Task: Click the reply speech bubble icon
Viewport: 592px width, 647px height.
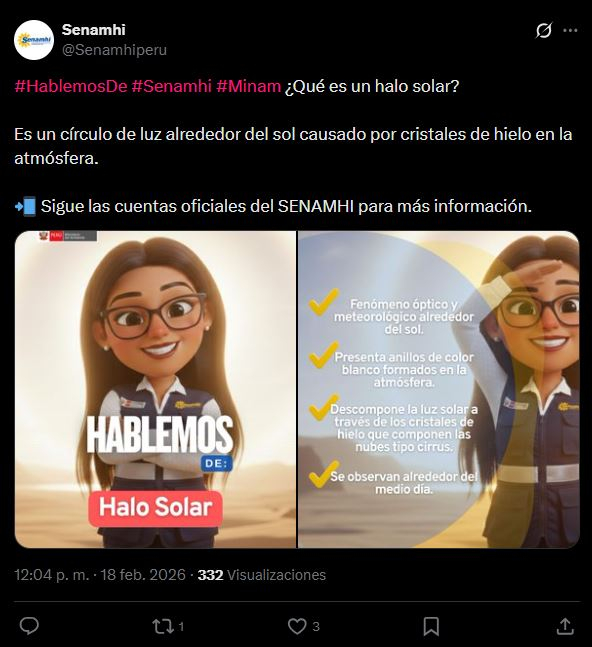Action: 29,626
